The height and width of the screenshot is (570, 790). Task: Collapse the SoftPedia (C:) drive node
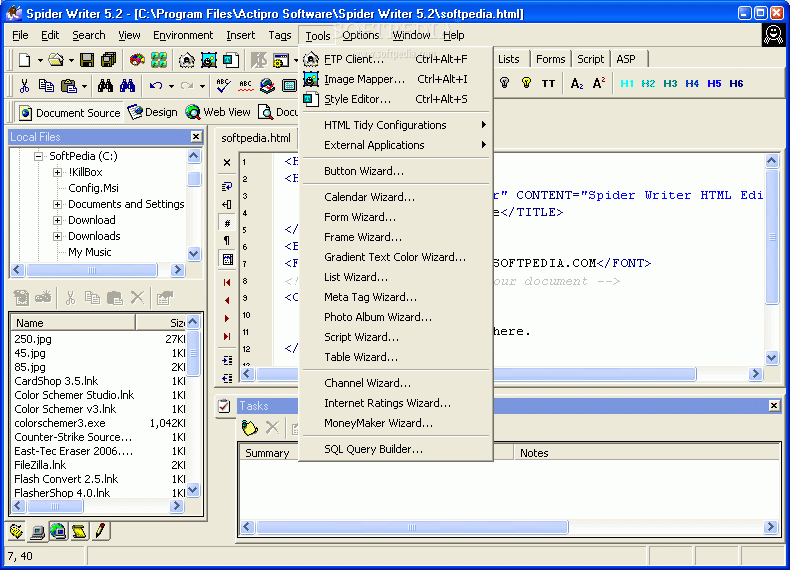point(38,156)
